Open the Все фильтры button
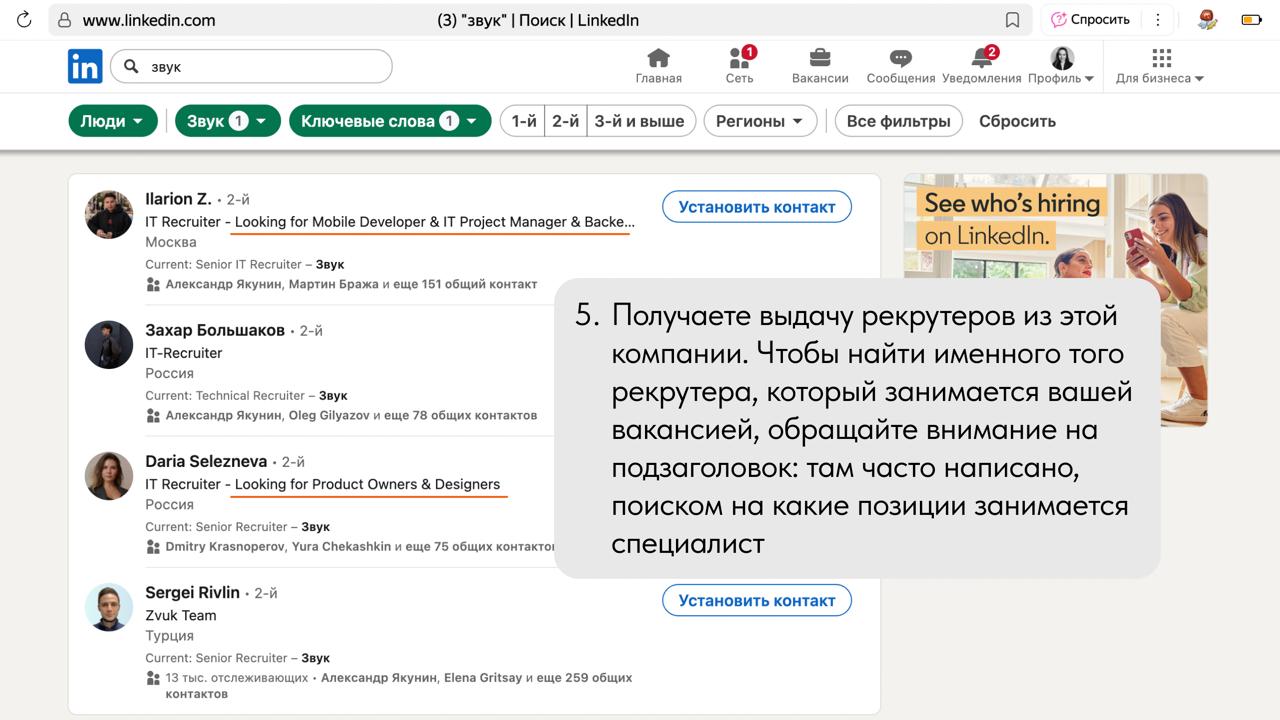 [899, 121]
